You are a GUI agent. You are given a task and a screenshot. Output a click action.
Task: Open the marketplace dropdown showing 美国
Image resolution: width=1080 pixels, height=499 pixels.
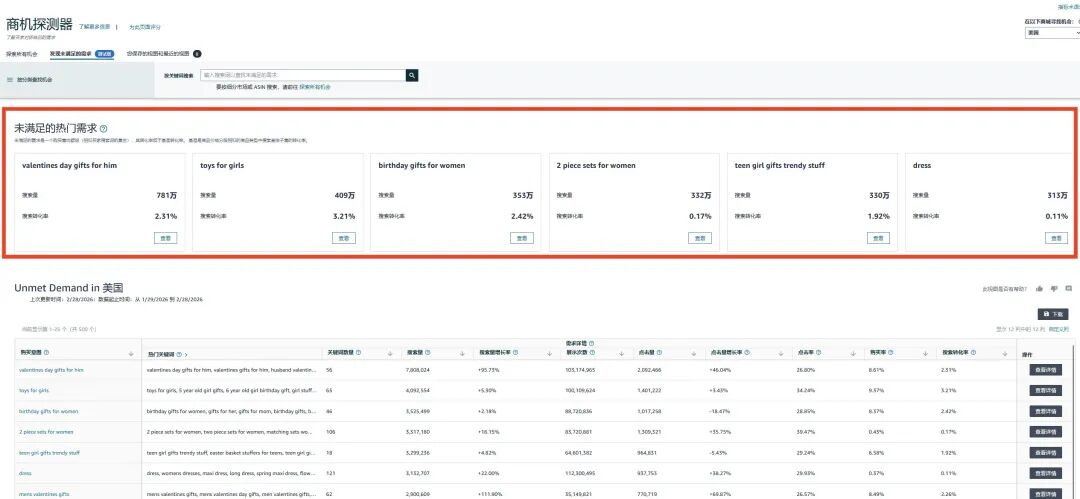pos(1051,33)
